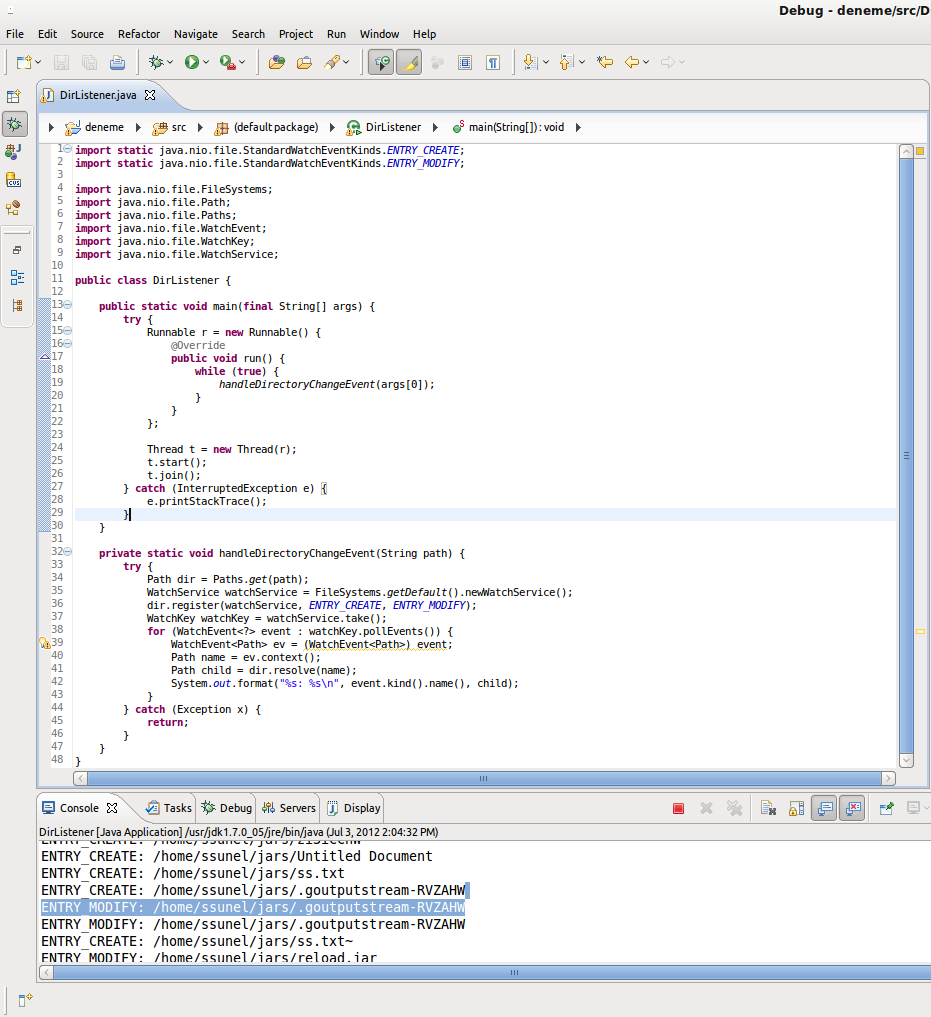This screenshot has height=1017, width=931.
Task: Toggle Show Whitespace Characters pilcrow button
Action: pos(493,62)
